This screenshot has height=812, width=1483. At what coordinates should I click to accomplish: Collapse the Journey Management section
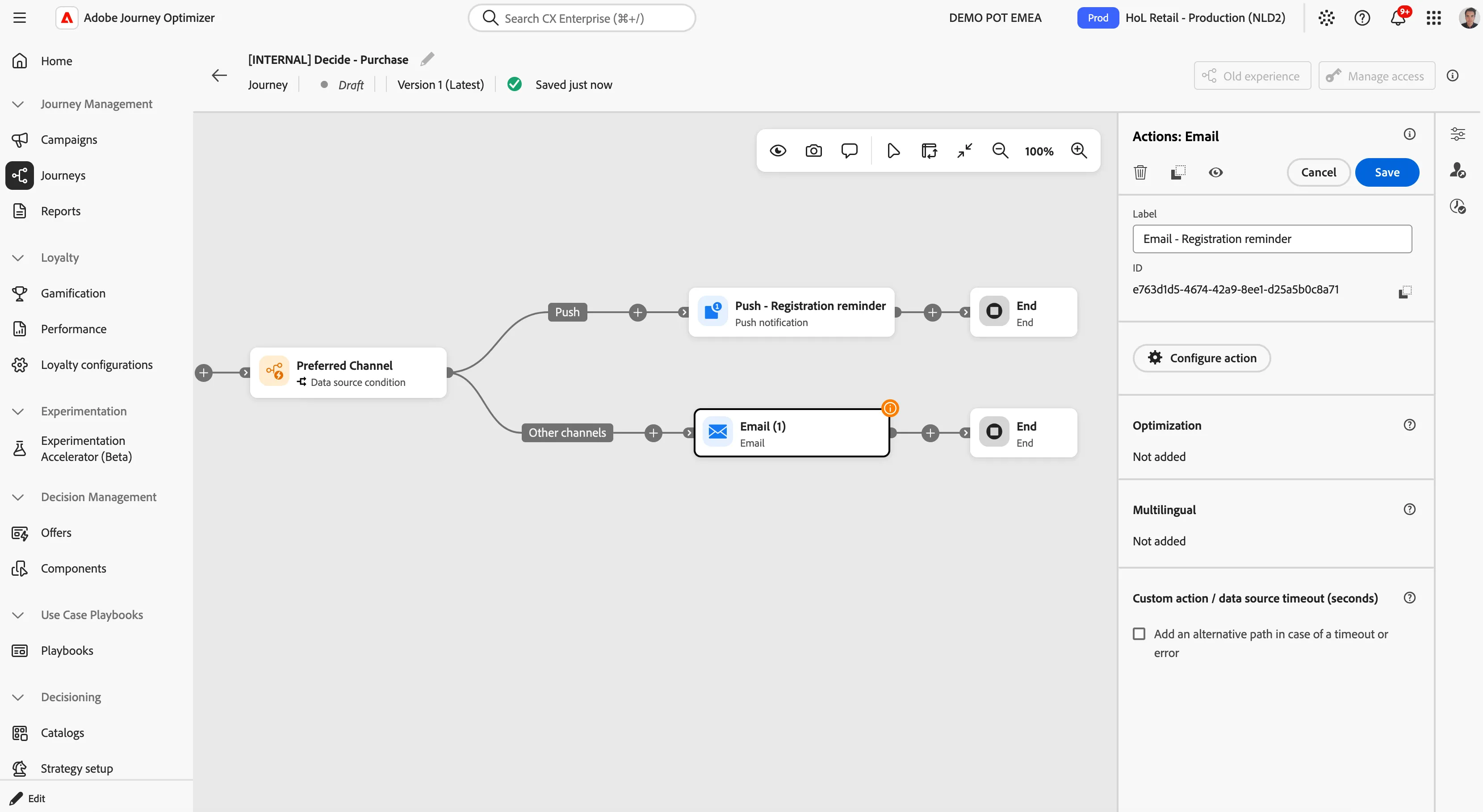pyautogui.click(x=18, y=104)
